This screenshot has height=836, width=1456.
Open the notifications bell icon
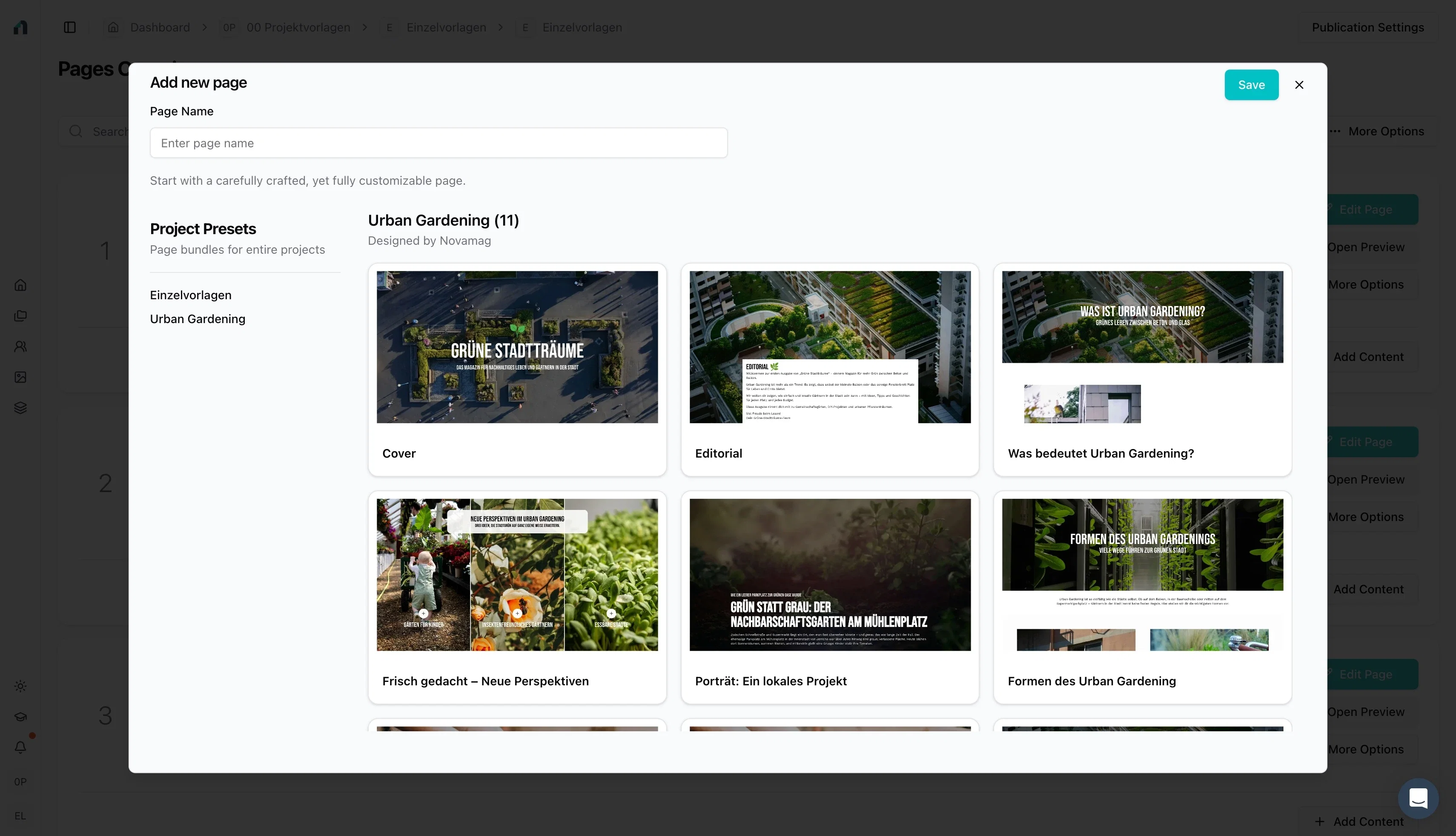(x=21, y=747)
